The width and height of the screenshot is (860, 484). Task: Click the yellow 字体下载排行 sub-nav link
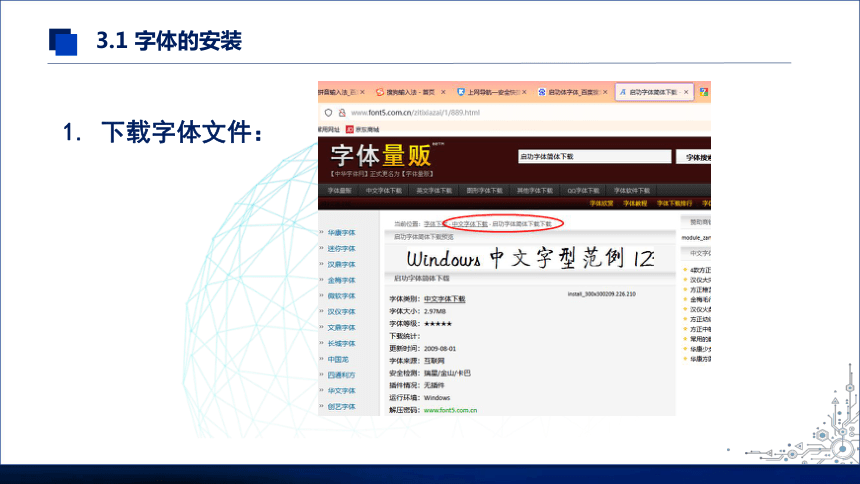click(x=675, y=204)
